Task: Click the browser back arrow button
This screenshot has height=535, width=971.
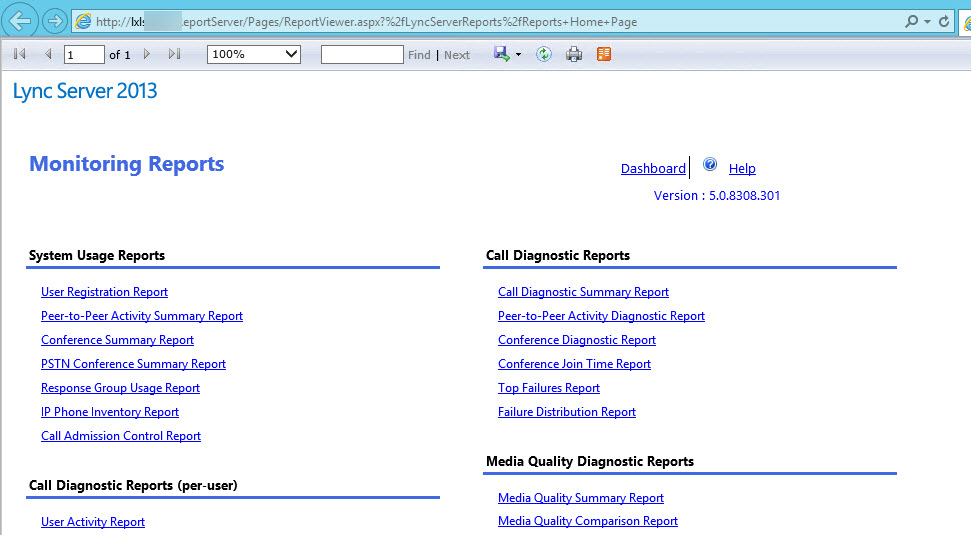Action: coord(20,21)
